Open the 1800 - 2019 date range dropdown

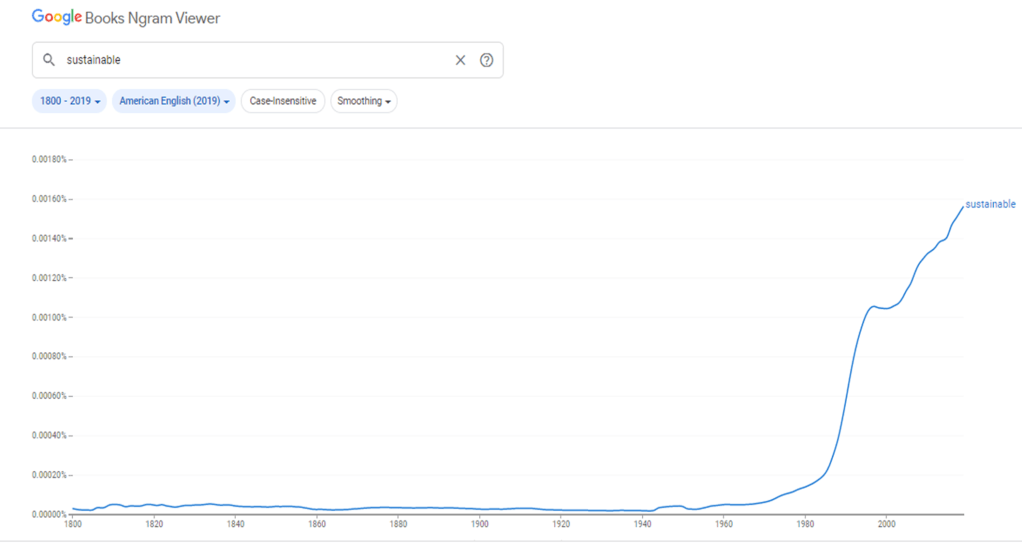(x=70, y=101)
